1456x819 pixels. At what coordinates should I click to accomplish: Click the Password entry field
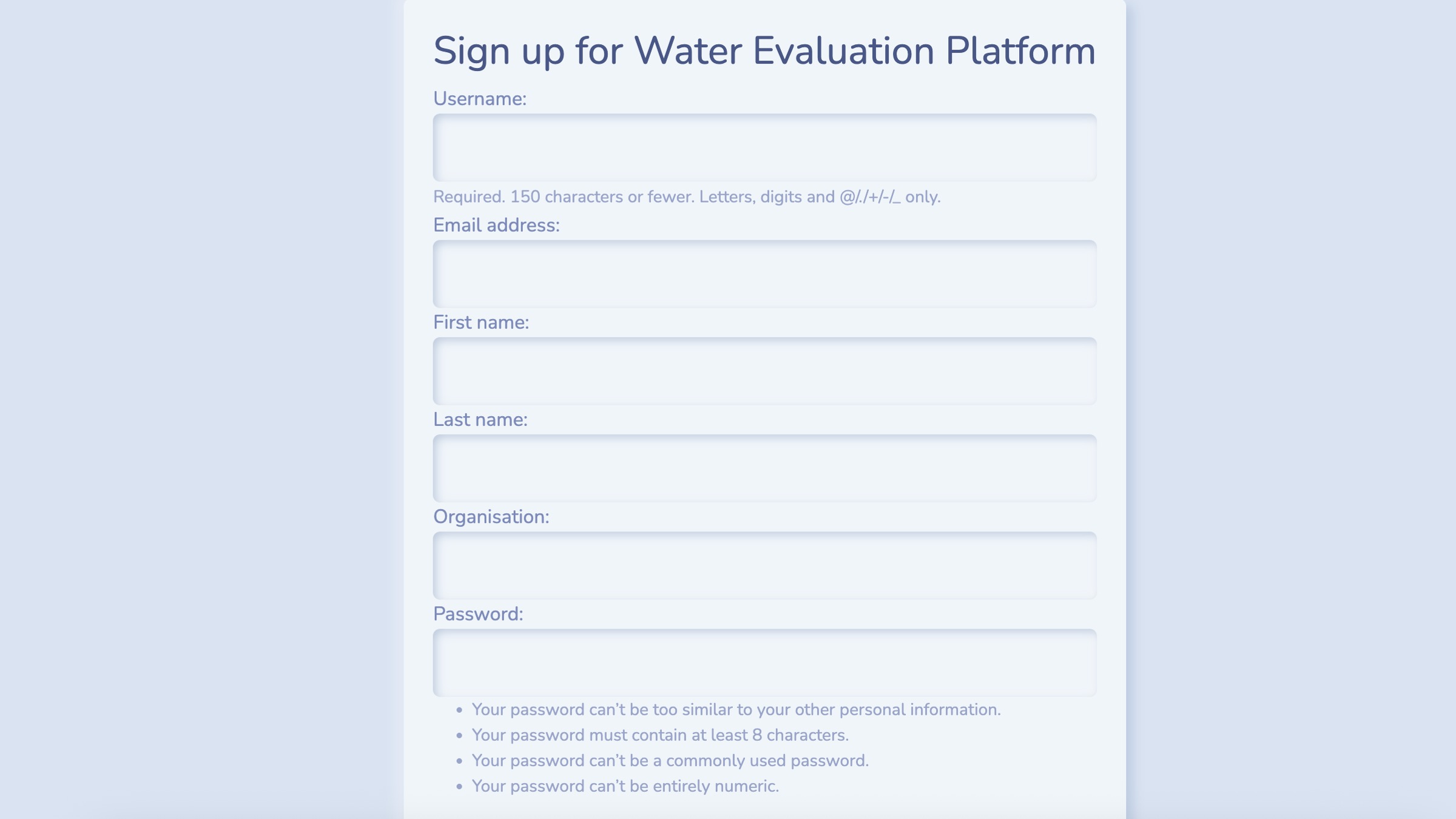[x=764, y=662]
